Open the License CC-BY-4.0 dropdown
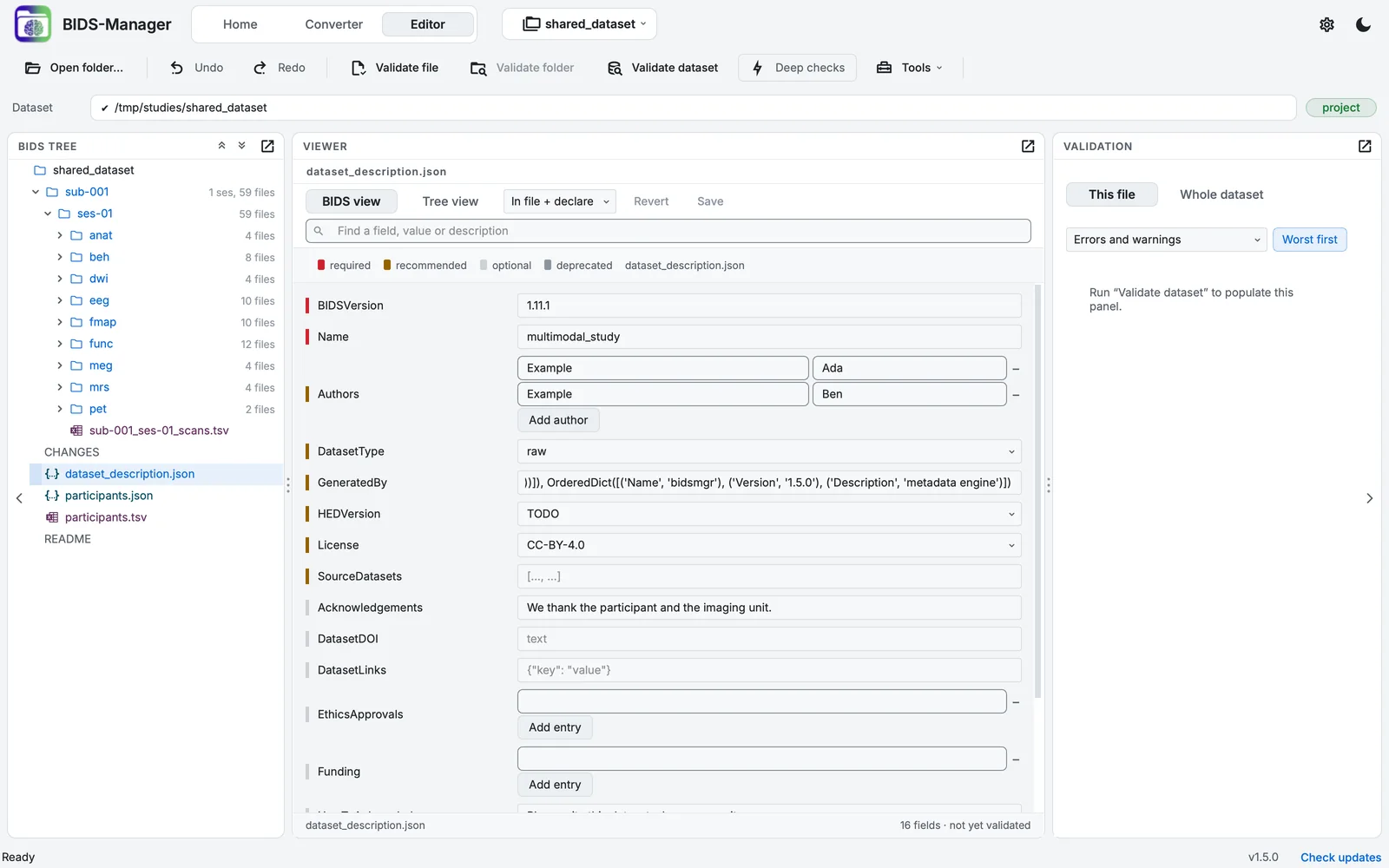The image size is (1389, 868). [x=769, y=545]
